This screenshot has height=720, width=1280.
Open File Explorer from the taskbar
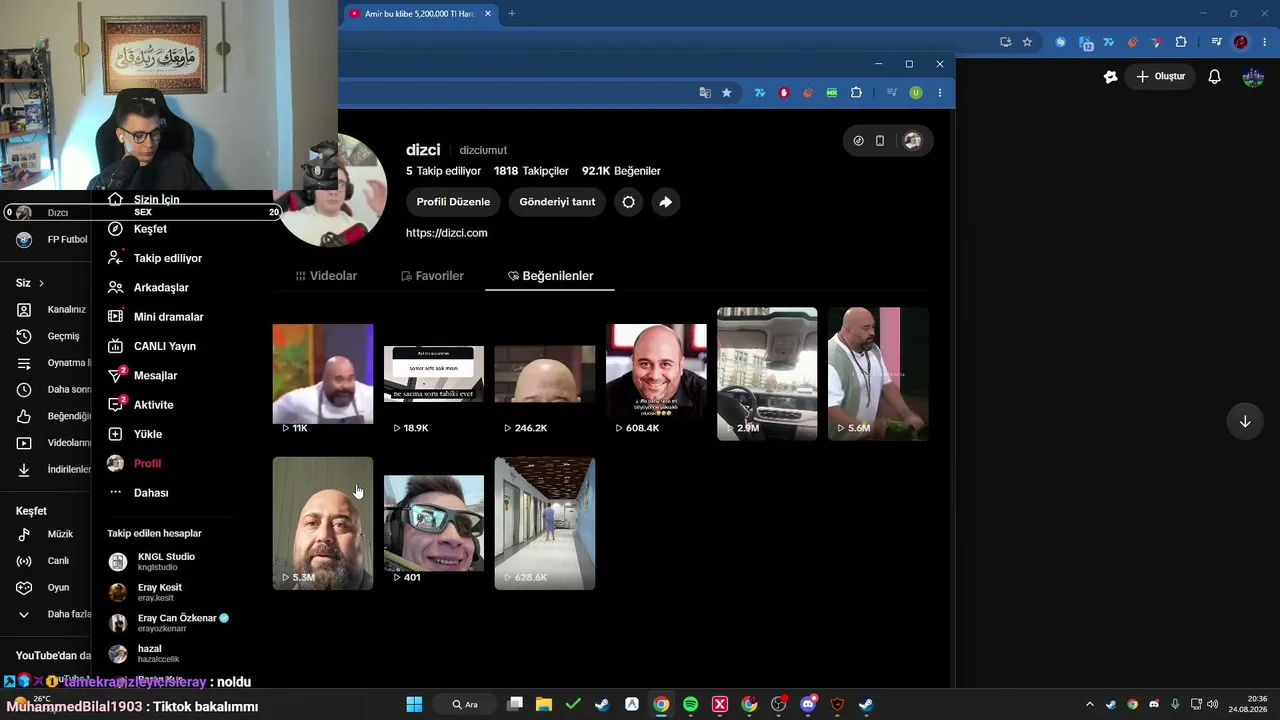tap(543, 704)
